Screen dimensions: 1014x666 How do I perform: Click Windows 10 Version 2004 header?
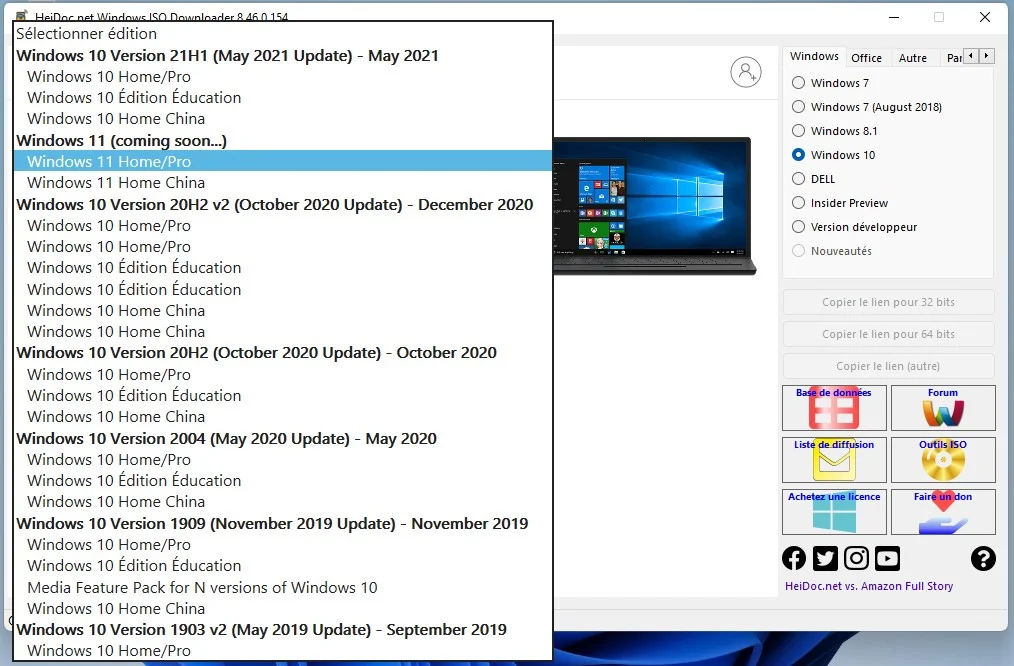click(283, 438)
